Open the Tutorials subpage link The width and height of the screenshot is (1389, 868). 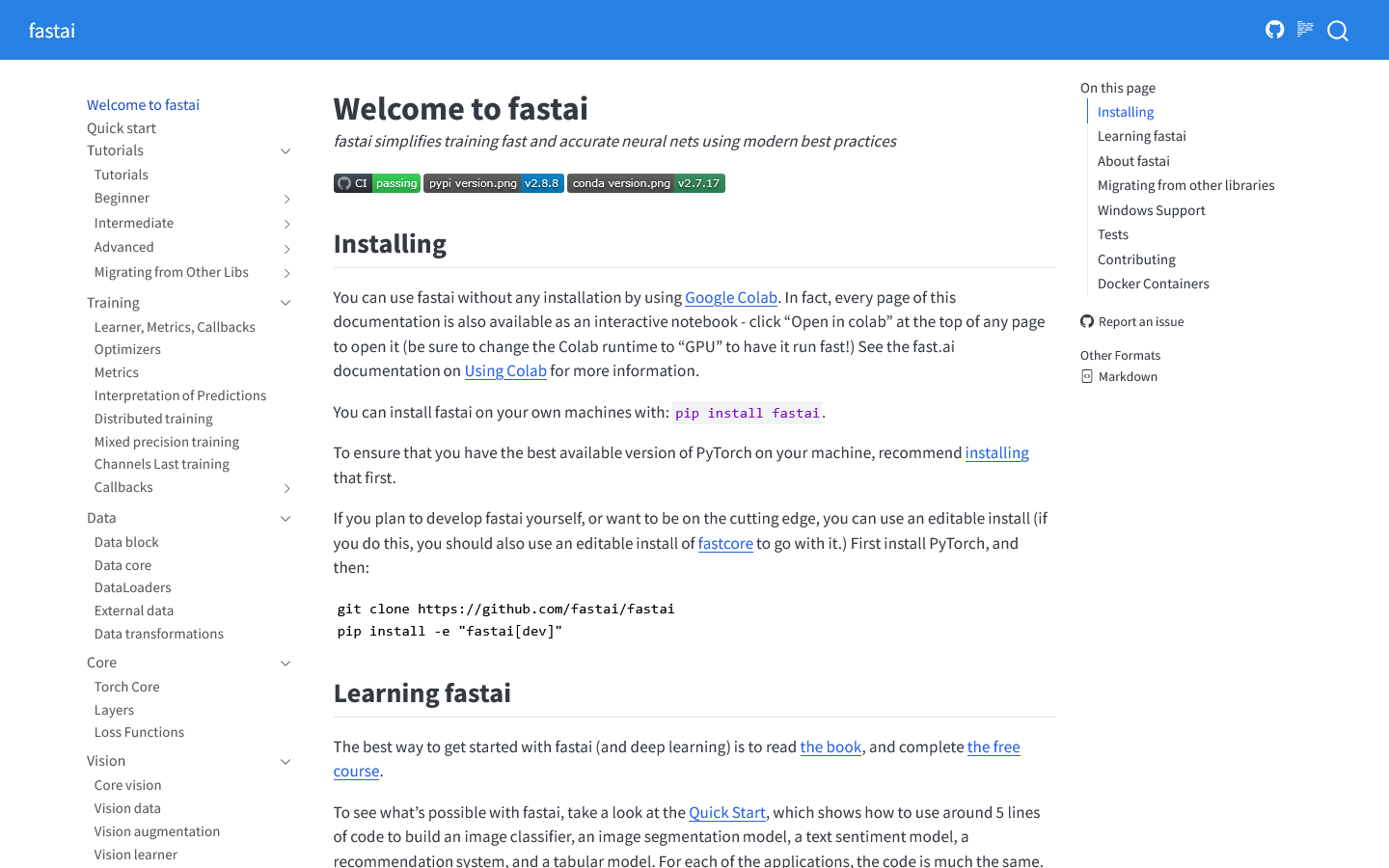pyautogui.click(x=122, y=175)
